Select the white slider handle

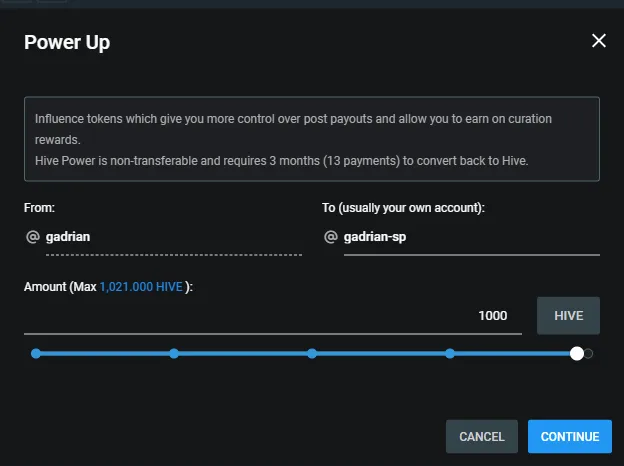(576, 353)
